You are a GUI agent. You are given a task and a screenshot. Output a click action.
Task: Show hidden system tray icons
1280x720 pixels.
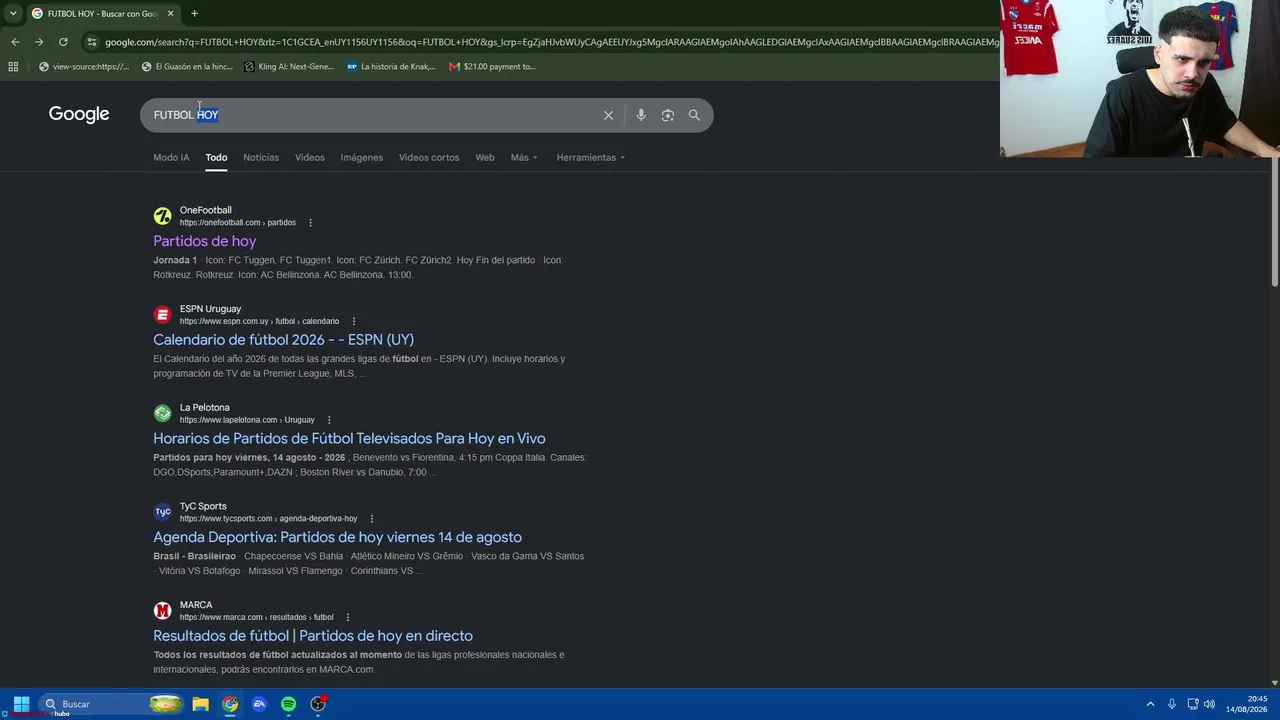coord(1150,704)
